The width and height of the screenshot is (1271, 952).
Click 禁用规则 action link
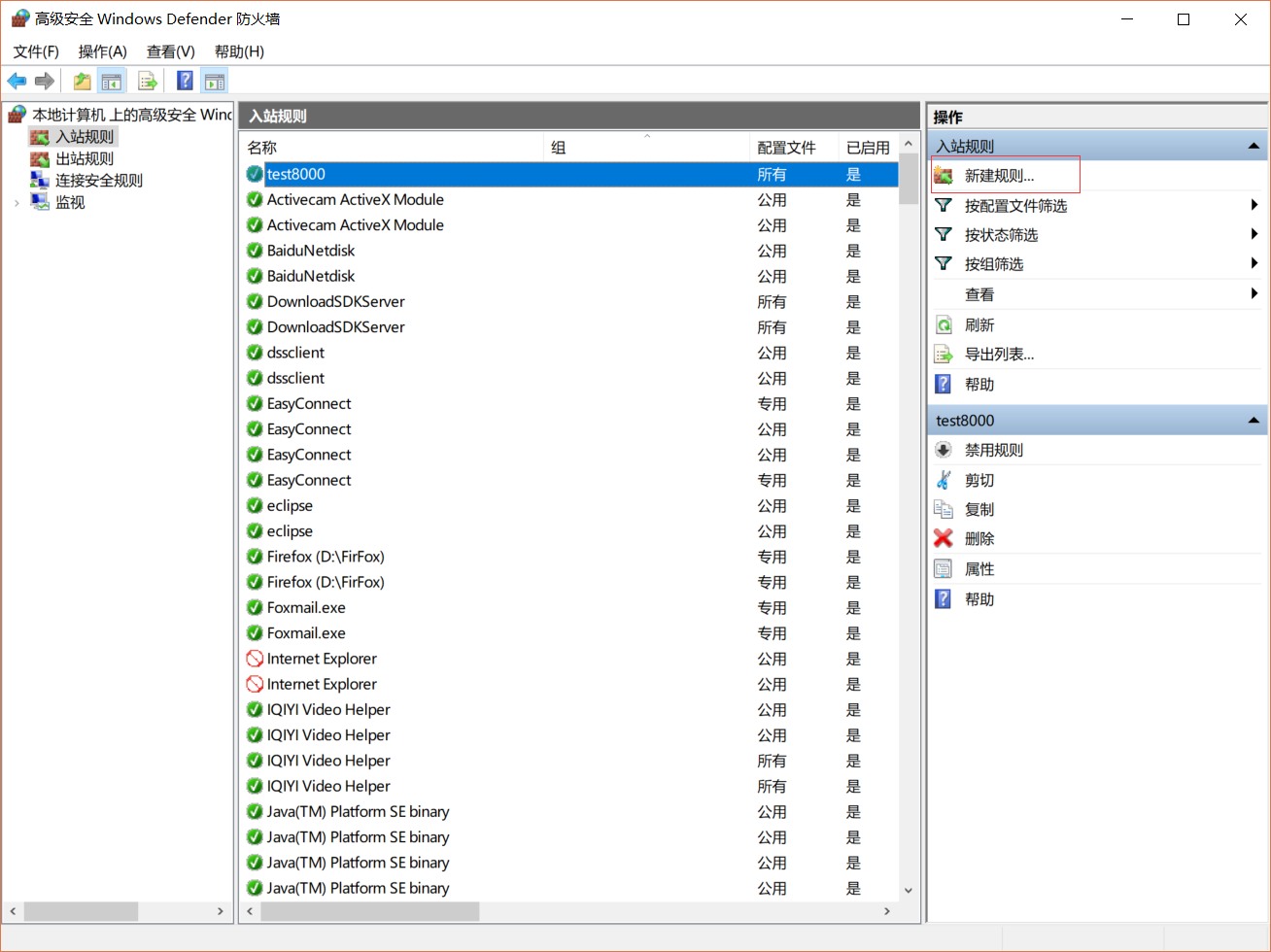(x=993, y=450)
